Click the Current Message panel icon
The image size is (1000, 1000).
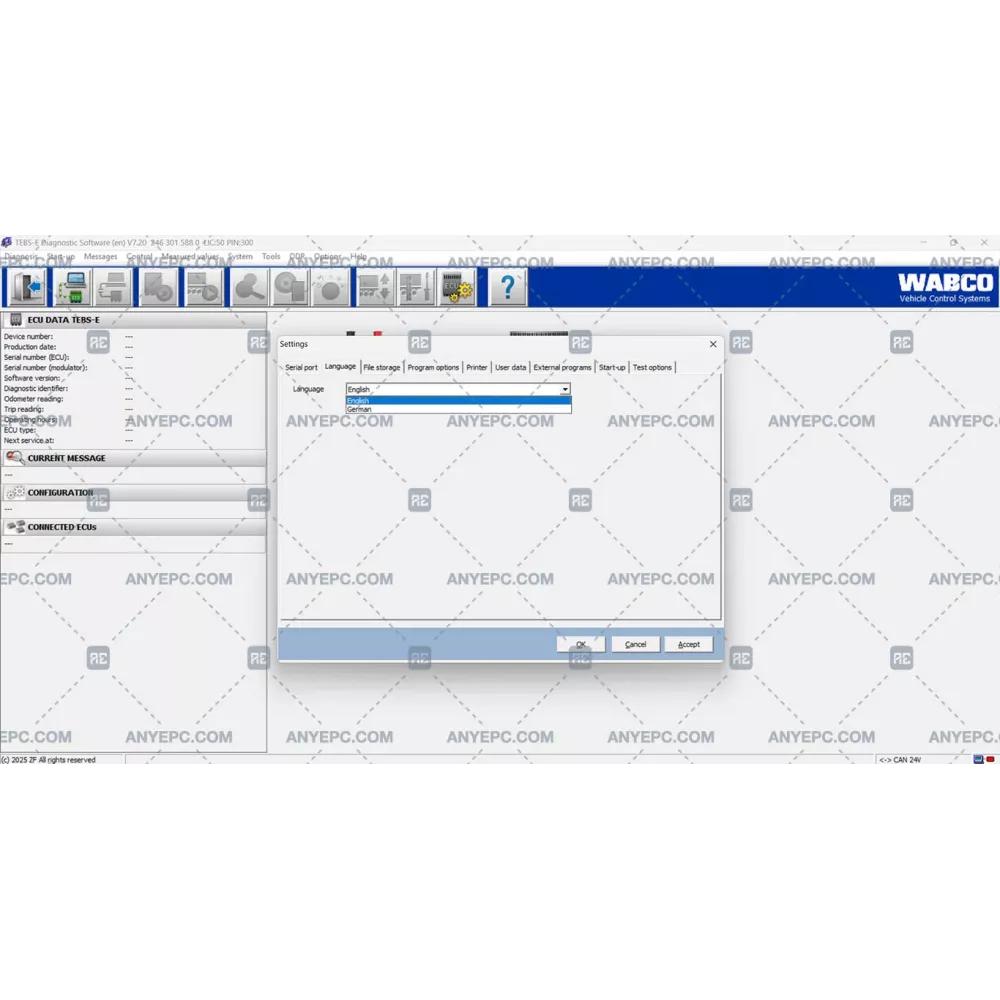15,458
